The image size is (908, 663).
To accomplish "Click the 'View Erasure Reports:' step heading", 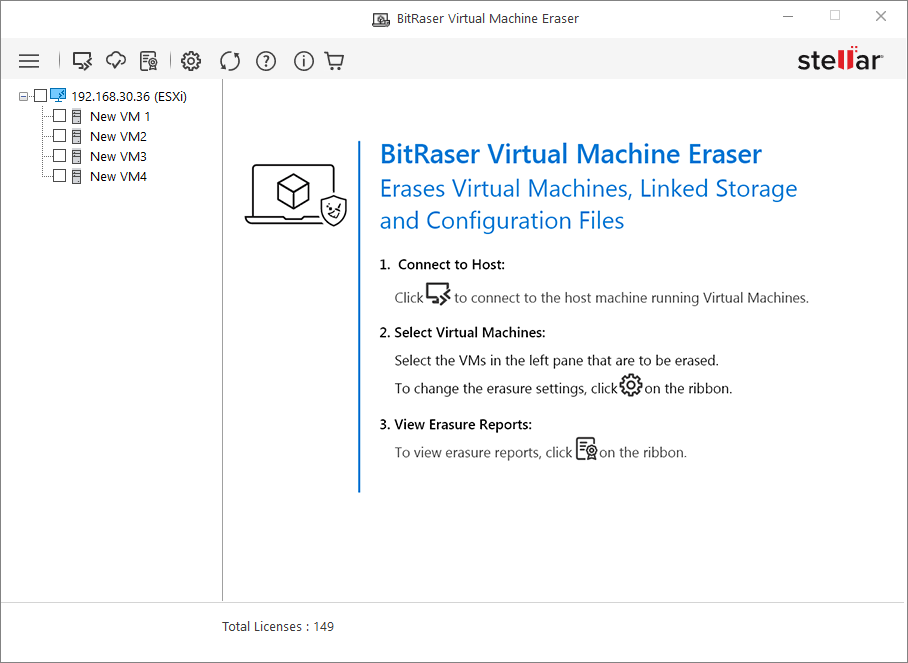I will click(463, 424).
